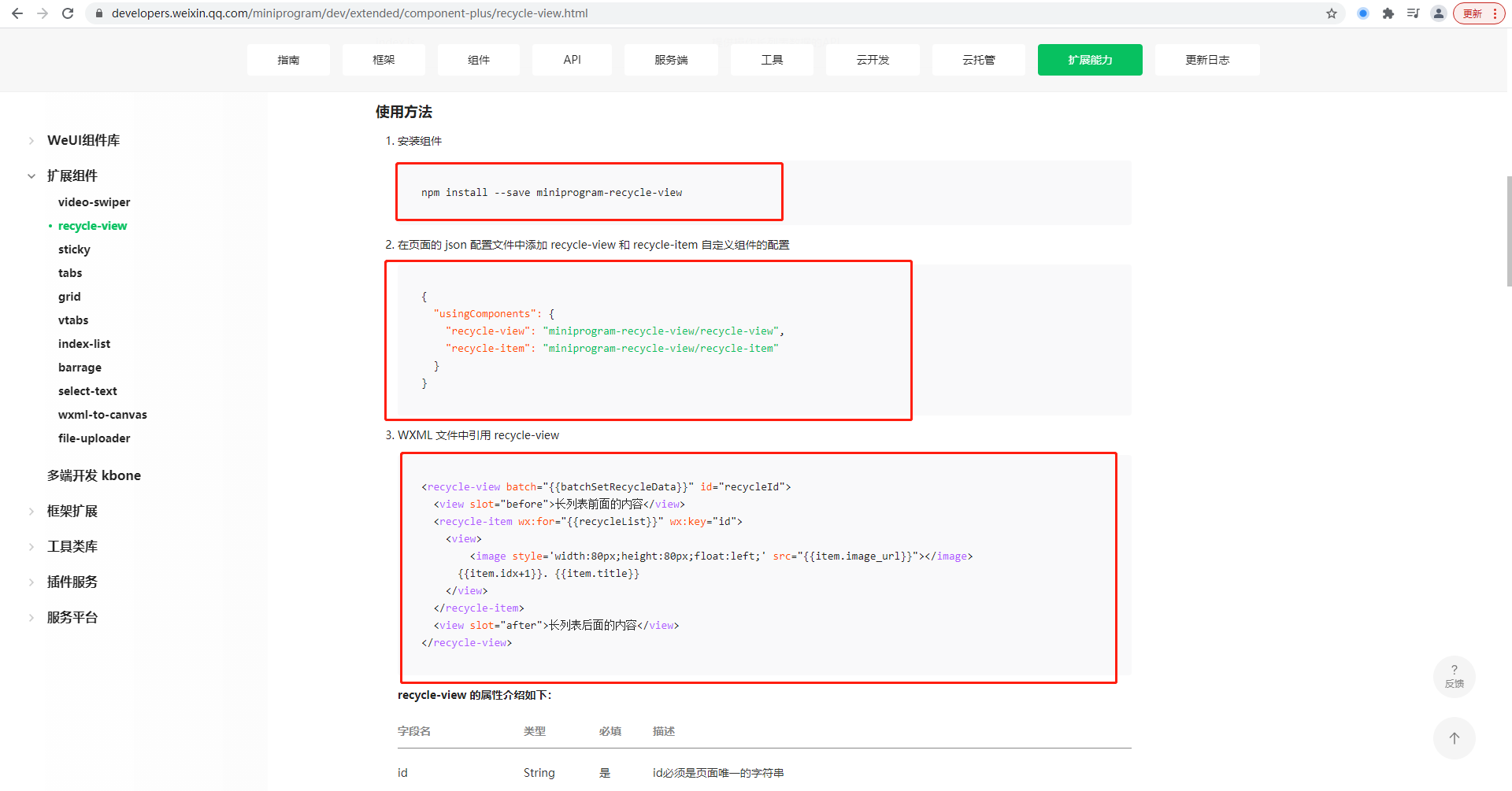
Task: Open the browser extensions puzzle icon
Action: pyautogui.click(x=1388, y=13)
